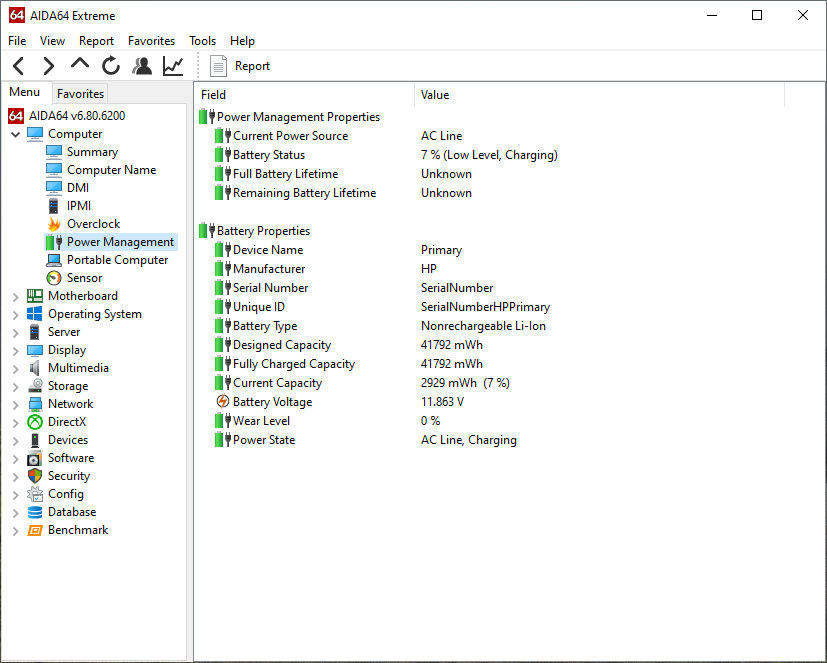Click the Battery Voltage lightning icon
Screen dimensions: 827x663
(x=223, y=401)
